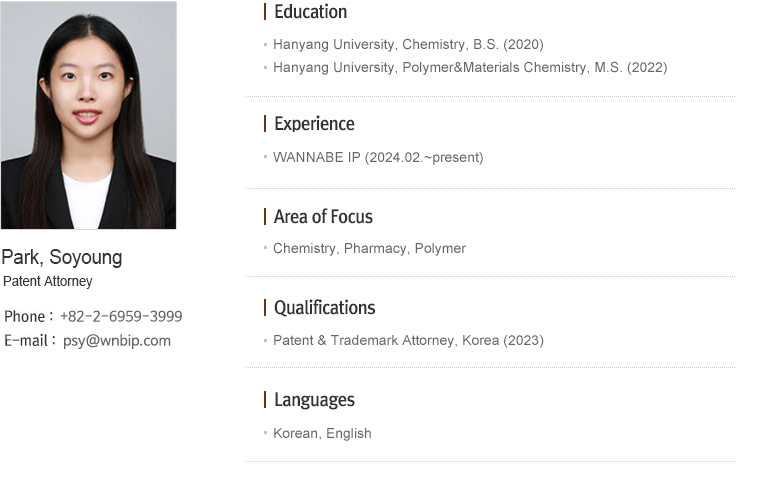
Task: Select the name Park, Soyoung
Action: pos(62,257)
